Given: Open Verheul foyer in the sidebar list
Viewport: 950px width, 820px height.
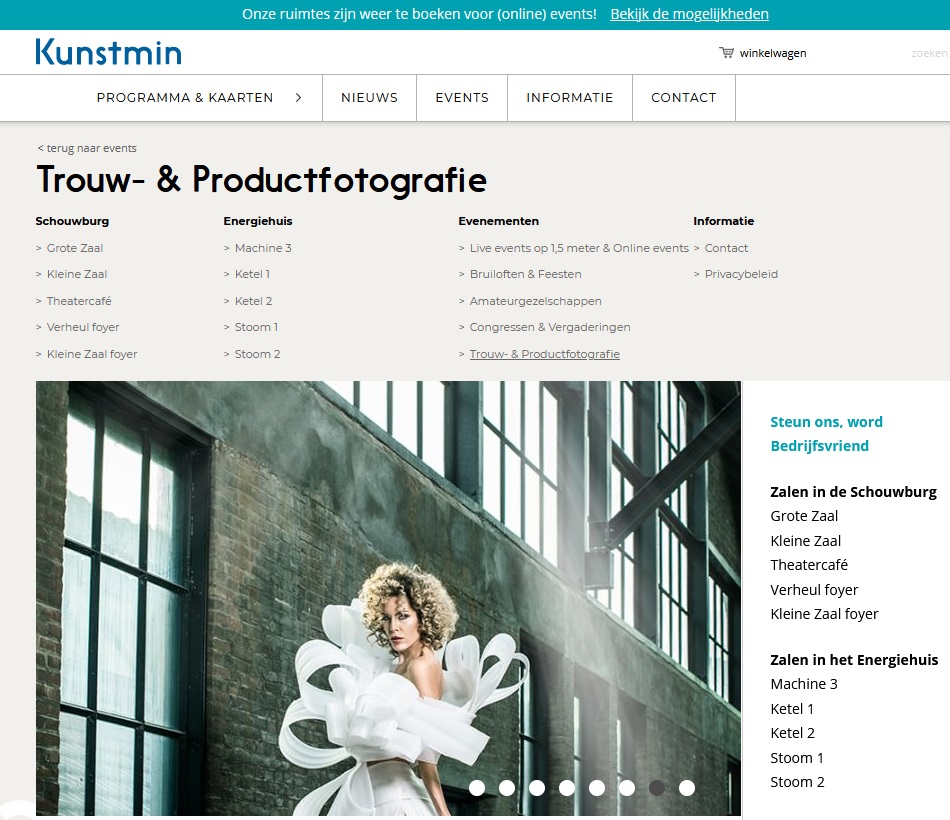Looking at the screenshot, I should point(814,590).
